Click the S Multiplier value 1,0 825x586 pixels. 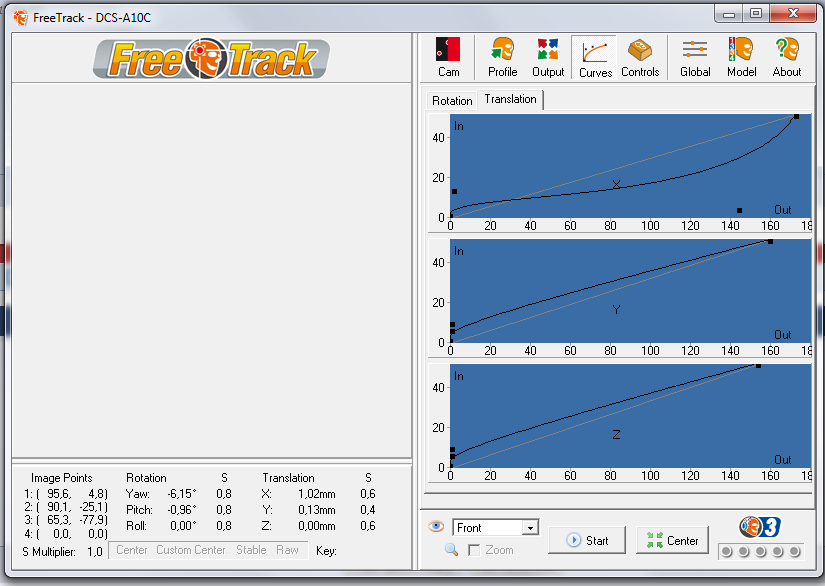[x=95, y=552]
